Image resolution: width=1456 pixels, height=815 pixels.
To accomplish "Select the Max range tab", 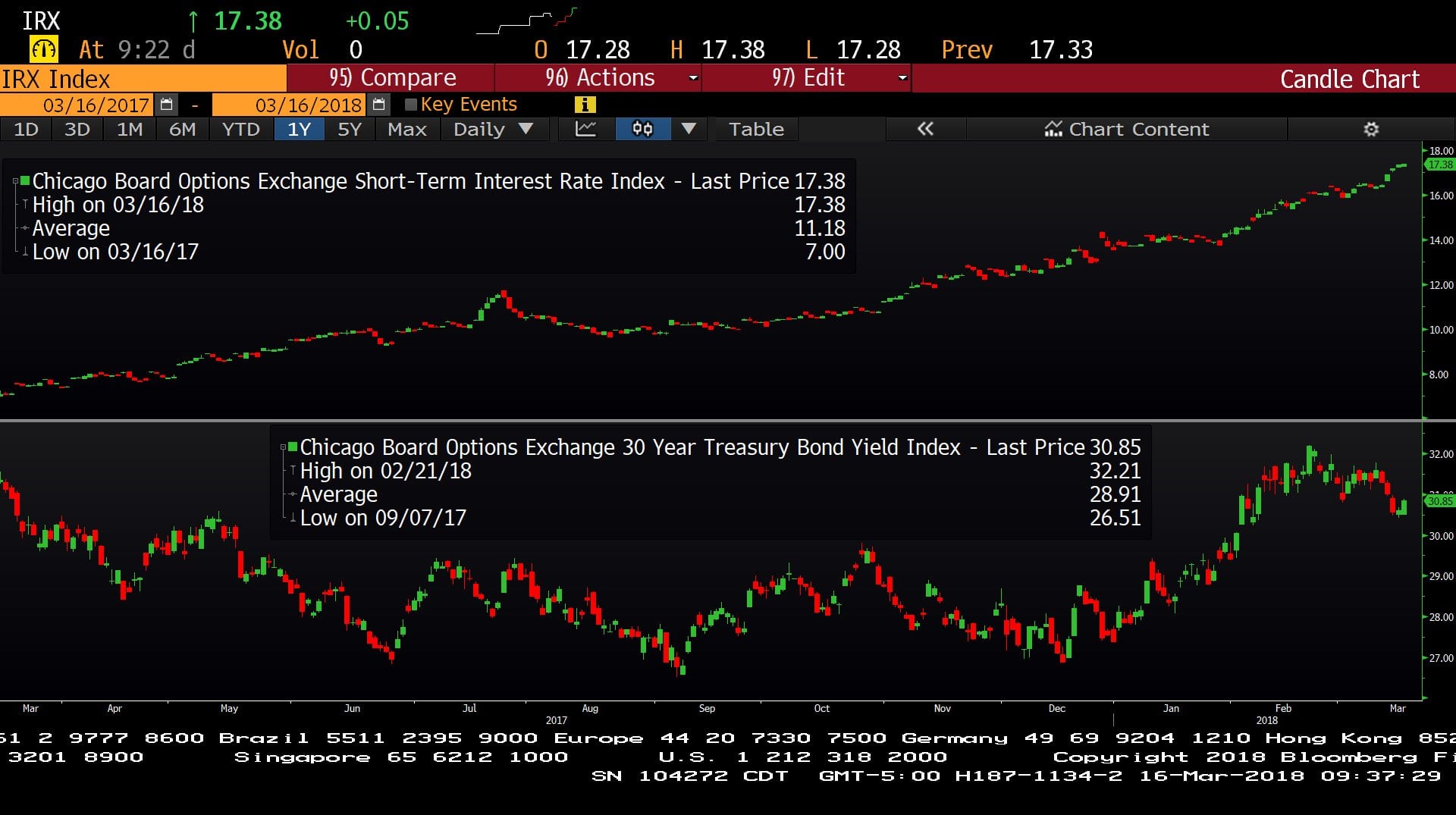I will [x=407, y=129].
